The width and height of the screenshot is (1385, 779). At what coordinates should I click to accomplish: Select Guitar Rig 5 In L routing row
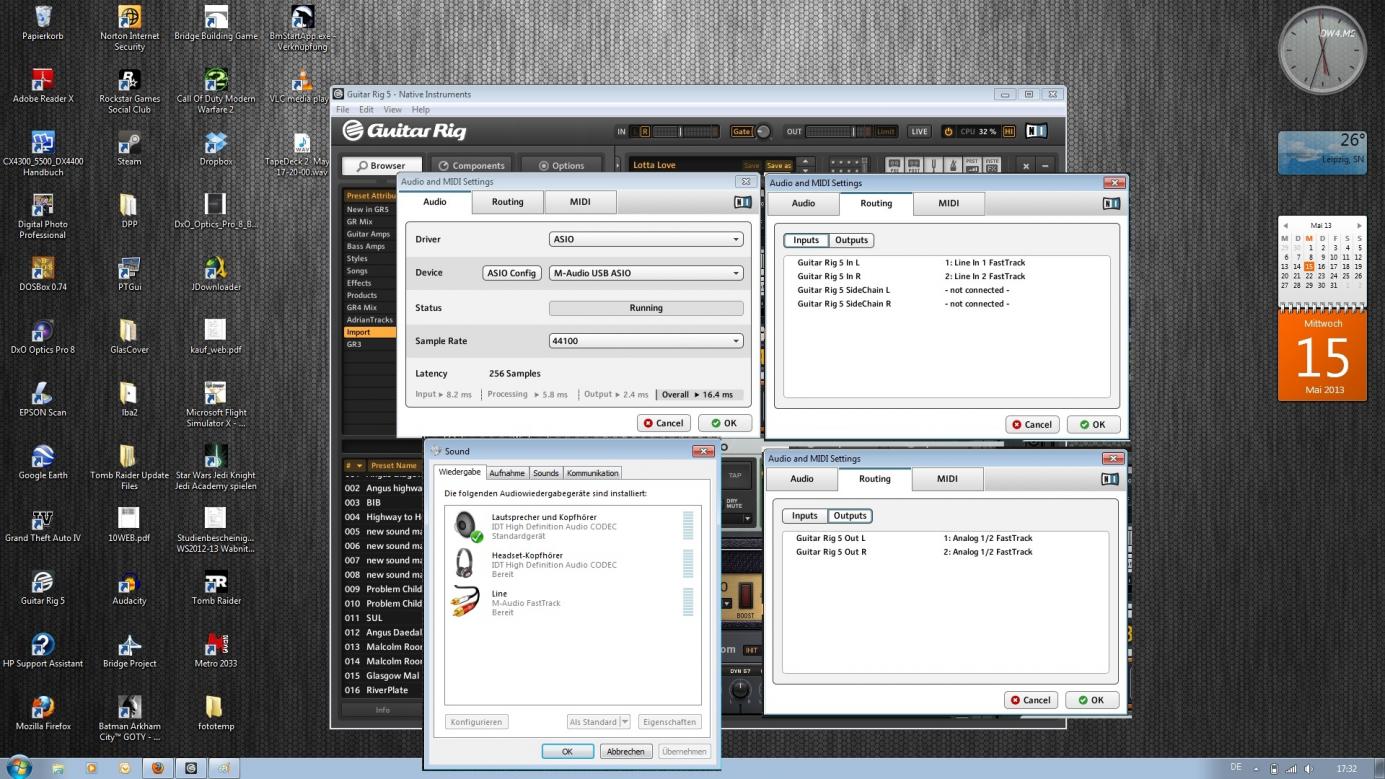(x=946, y=263)
